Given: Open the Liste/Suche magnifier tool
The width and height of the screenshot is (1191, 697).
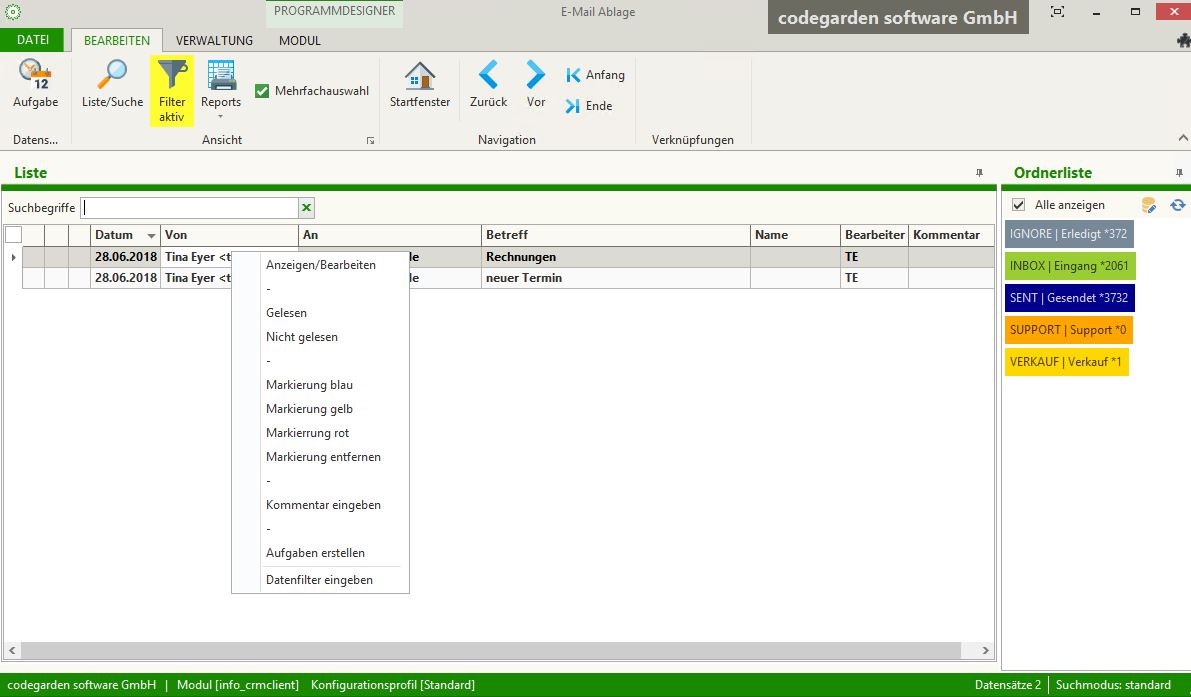Looking at the screenshot, I should tap(112, 76).
